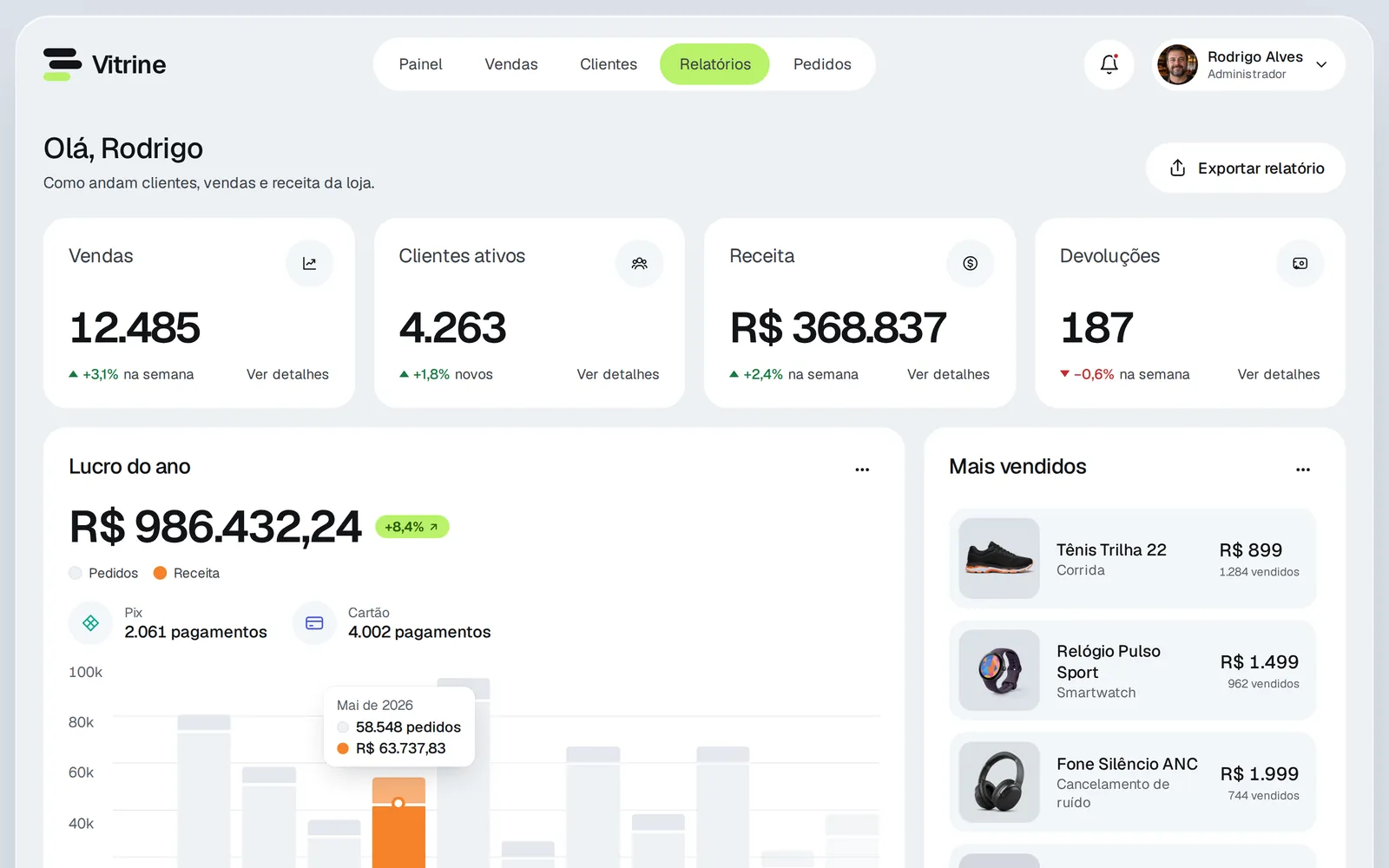
Task: Click the Pix payment icon
Action: coord(90,623)
